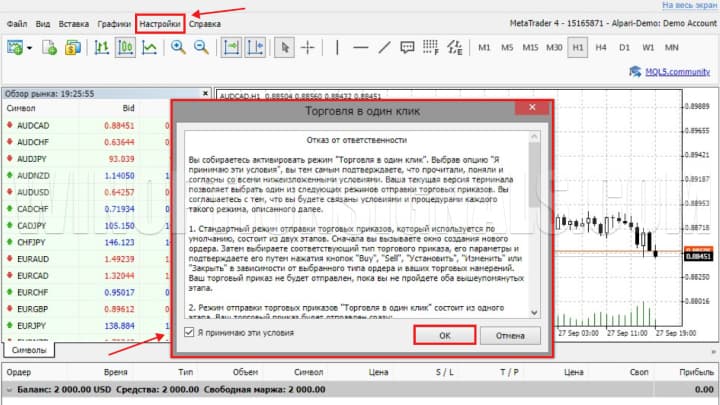This screenshot has width=720, height=405.
Task: Click the Прибыль column header in terminal
Action: pyautogui.click(x=696, y=372)
